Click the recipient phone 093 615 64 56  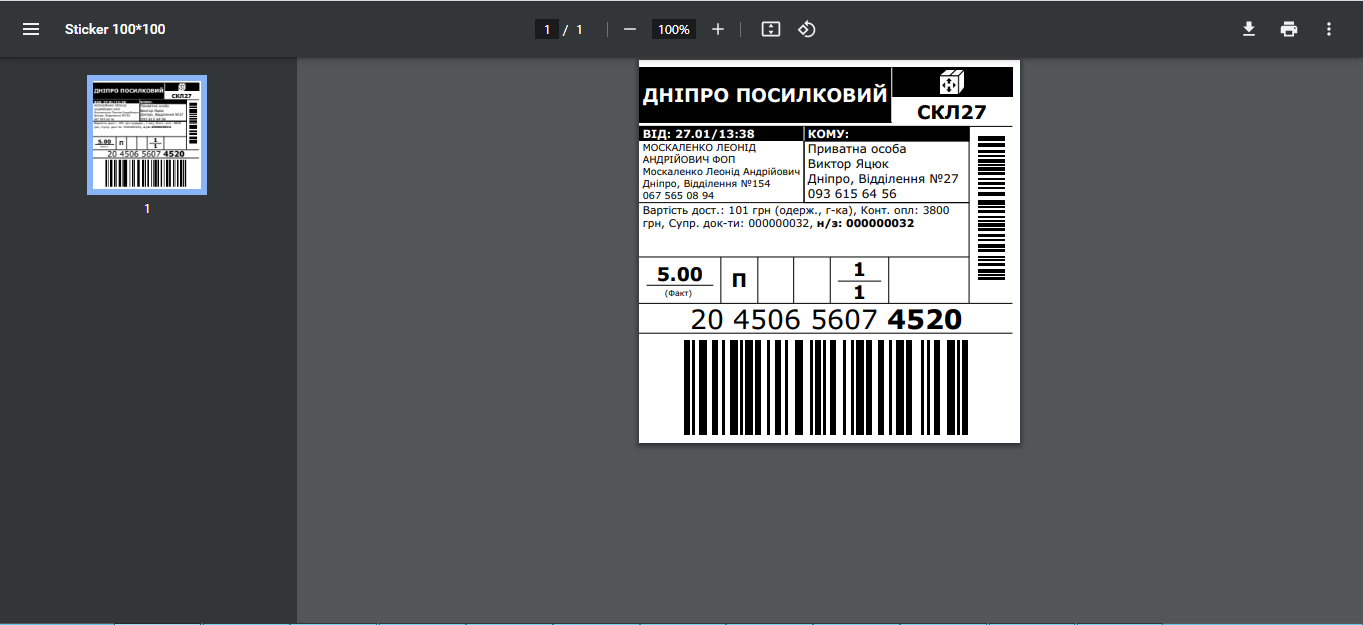click(852, 194)
